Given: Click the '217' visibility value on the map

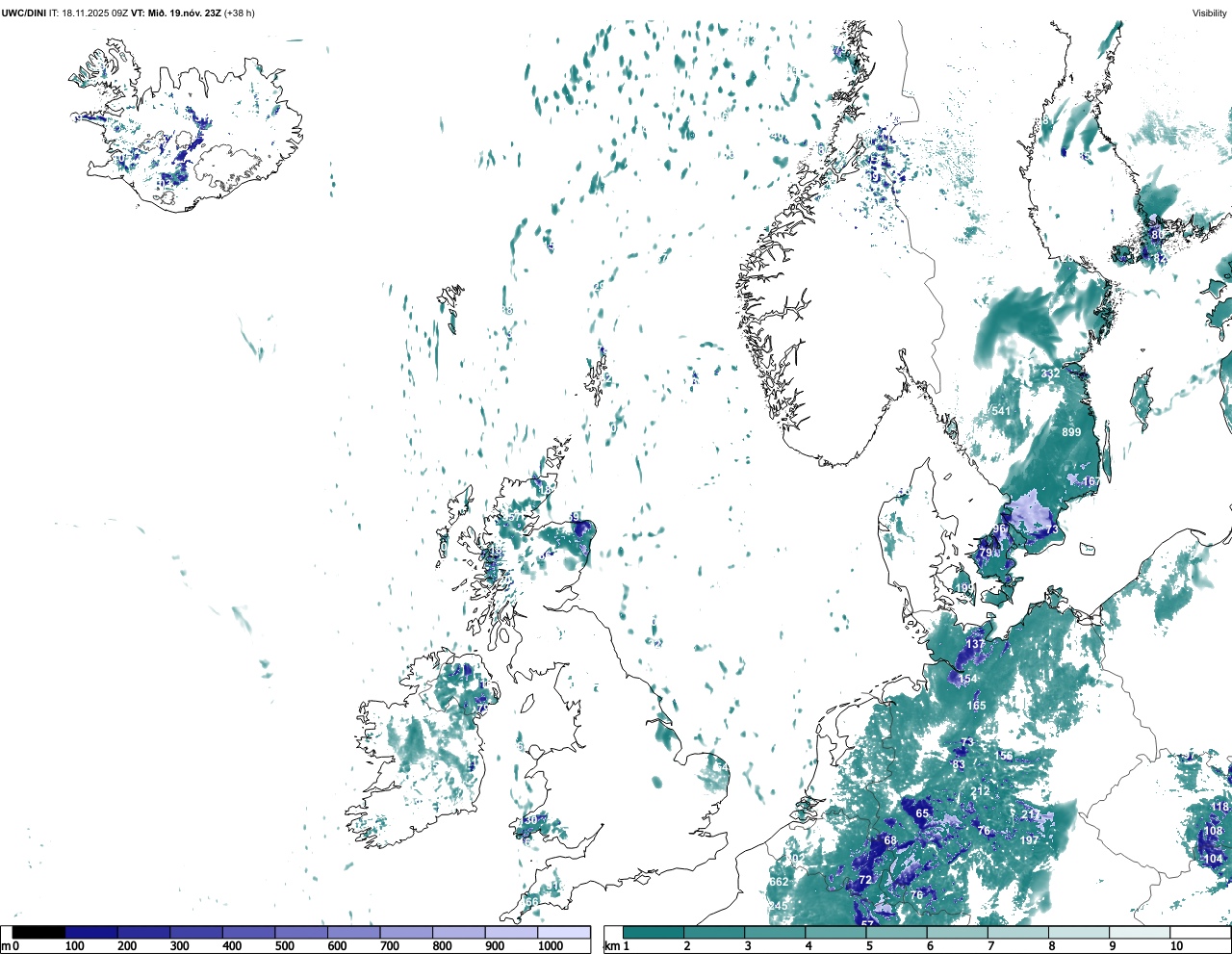Looking at the screenshot, I should pyautogui.click(x=1030, y=815).
